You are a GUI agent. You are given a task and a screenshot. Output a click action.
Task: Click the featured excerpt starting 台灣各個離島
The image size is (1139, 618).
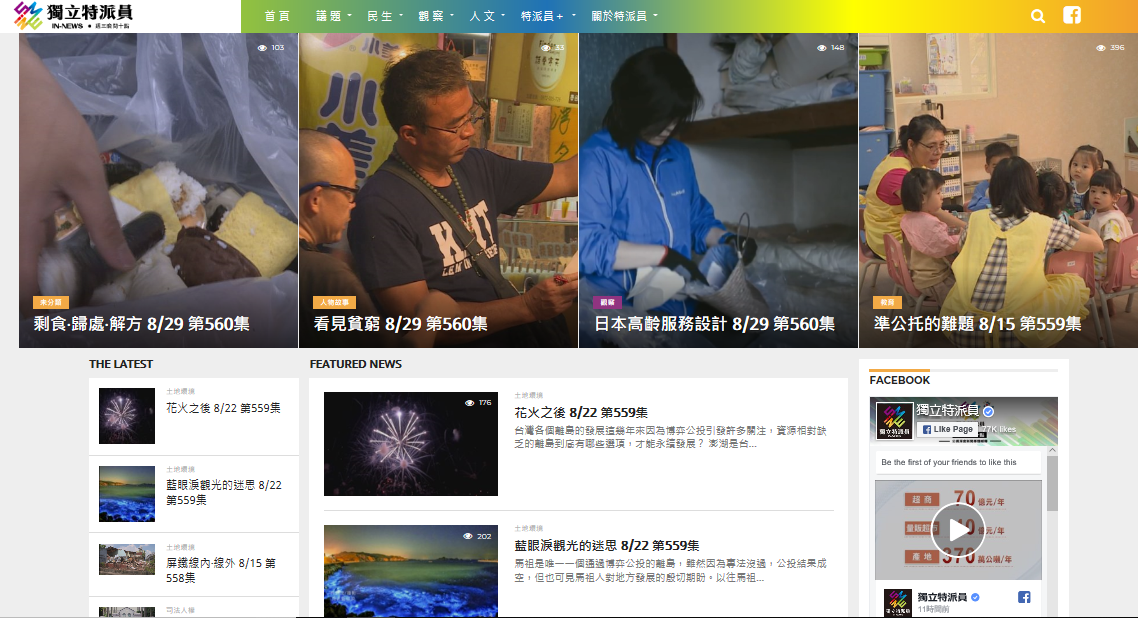tap(670, 437)
